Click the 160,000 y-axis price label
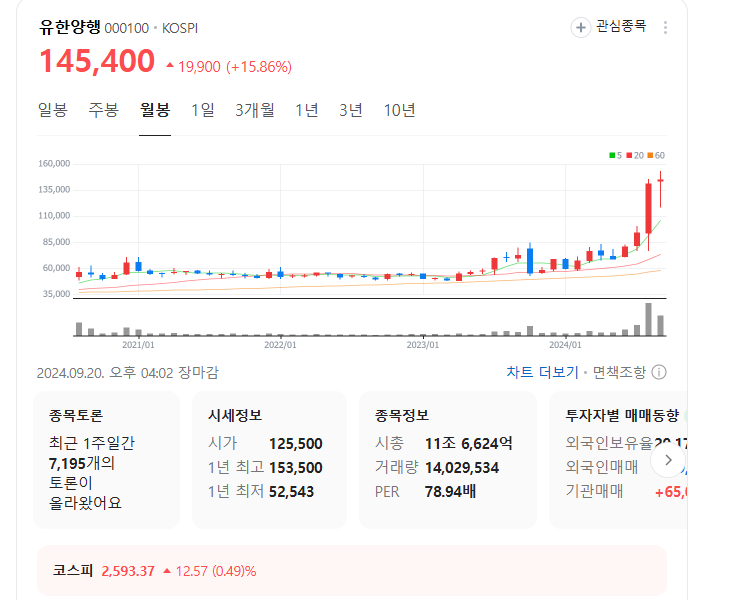Image resolution: width=730 pixels, height=600 pixels. [54, 164]
